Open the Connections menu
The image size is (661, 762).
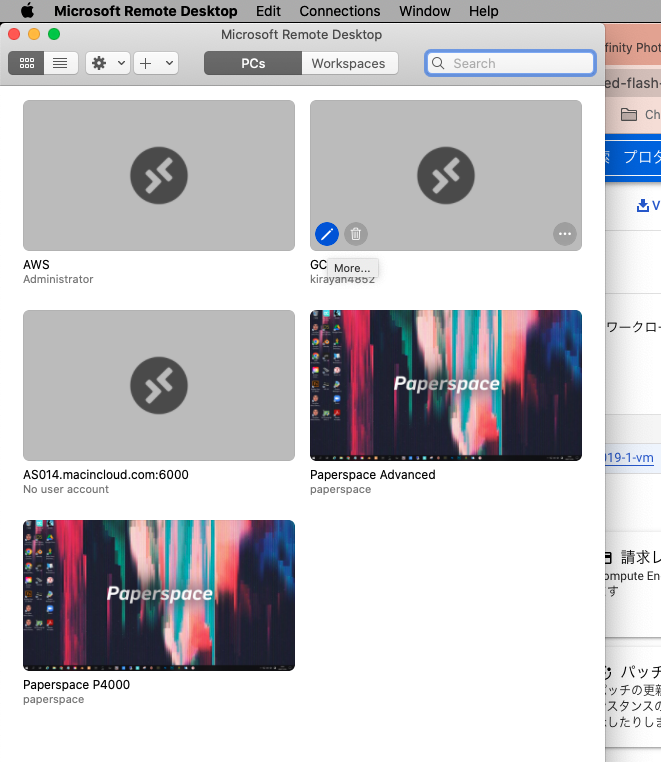click(x=340, y=11)
